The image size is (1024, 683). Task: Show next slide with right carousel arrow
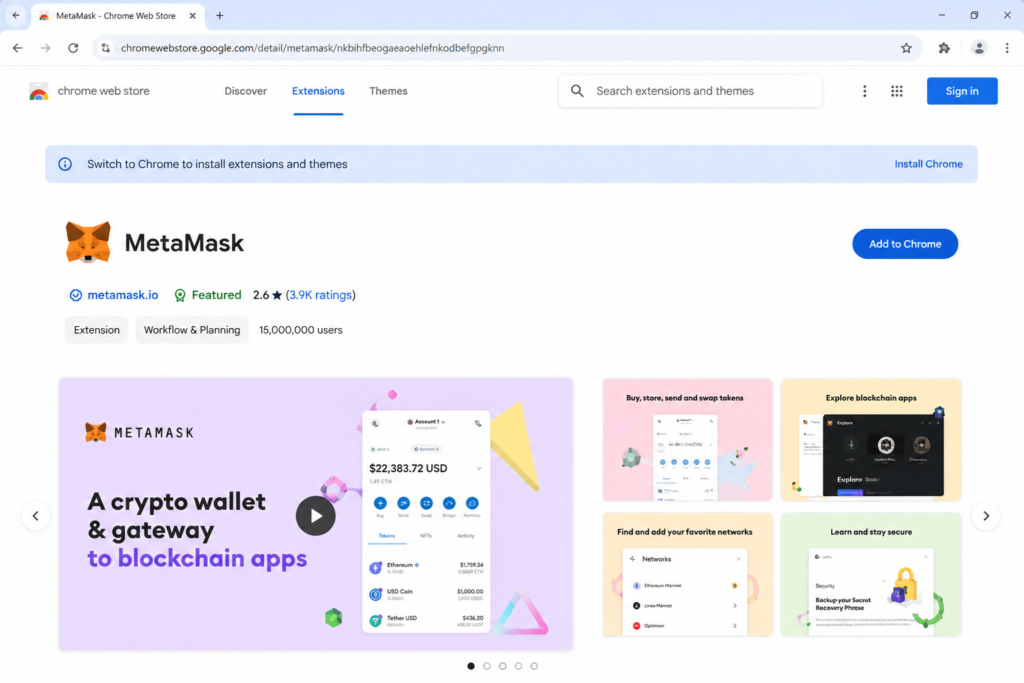tap(985, 516)
